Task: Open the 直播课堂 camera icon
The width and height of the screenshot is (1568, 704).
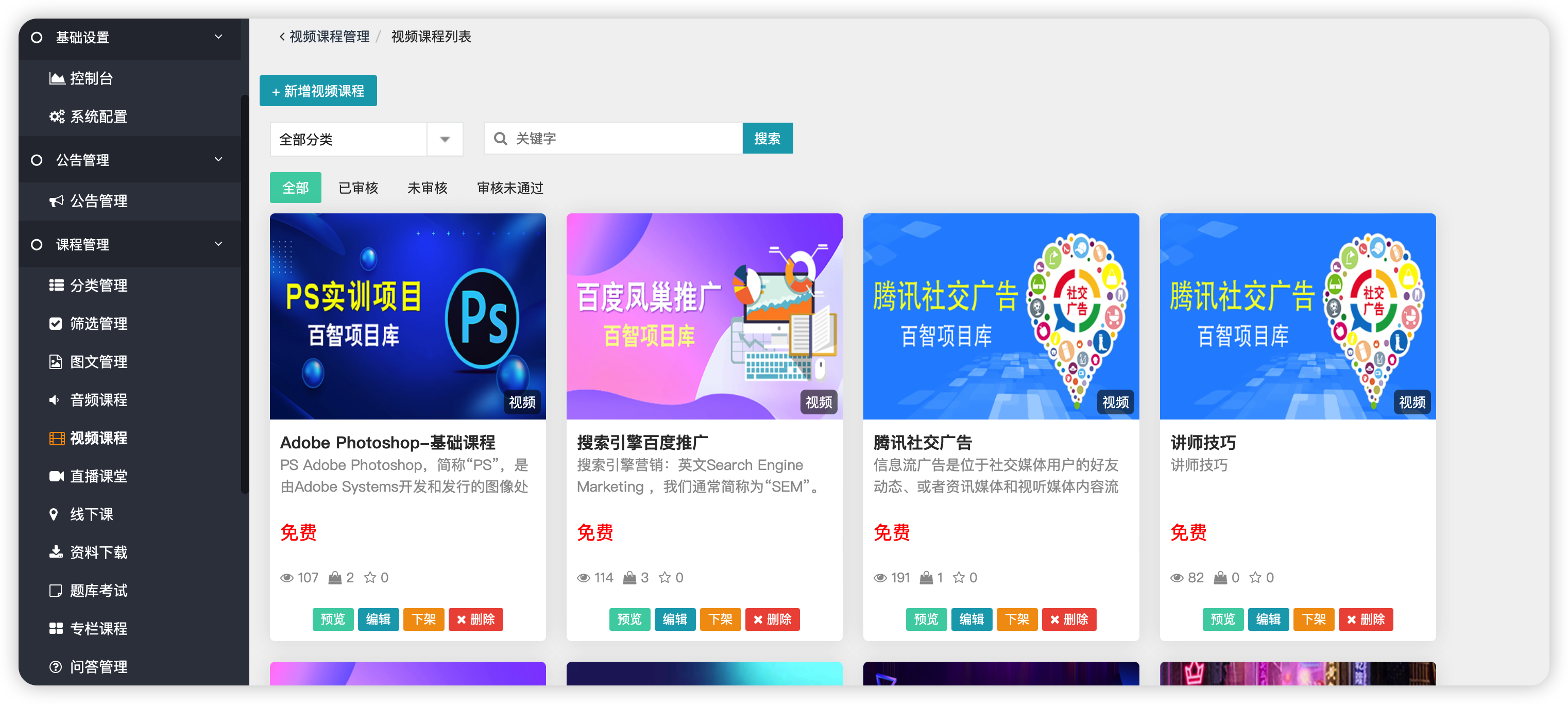Action: (x=57, y=476)
